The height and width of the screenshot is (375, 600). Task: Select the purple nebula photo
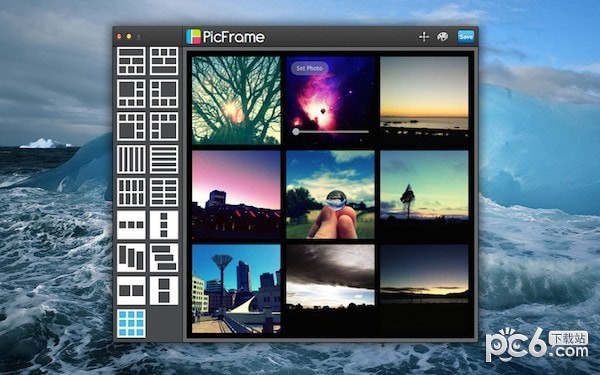point(330,100)
